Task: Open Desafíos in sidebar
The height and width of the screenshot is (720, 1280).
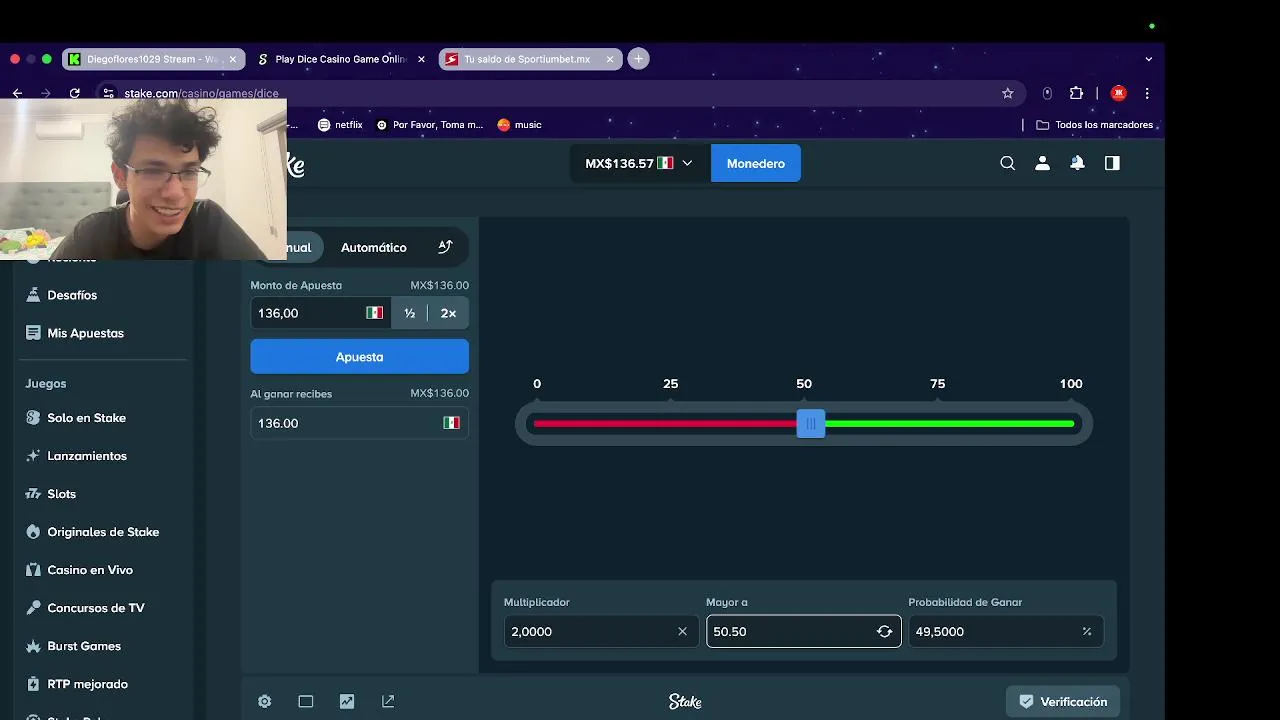Action: click(x=72, y=295)
